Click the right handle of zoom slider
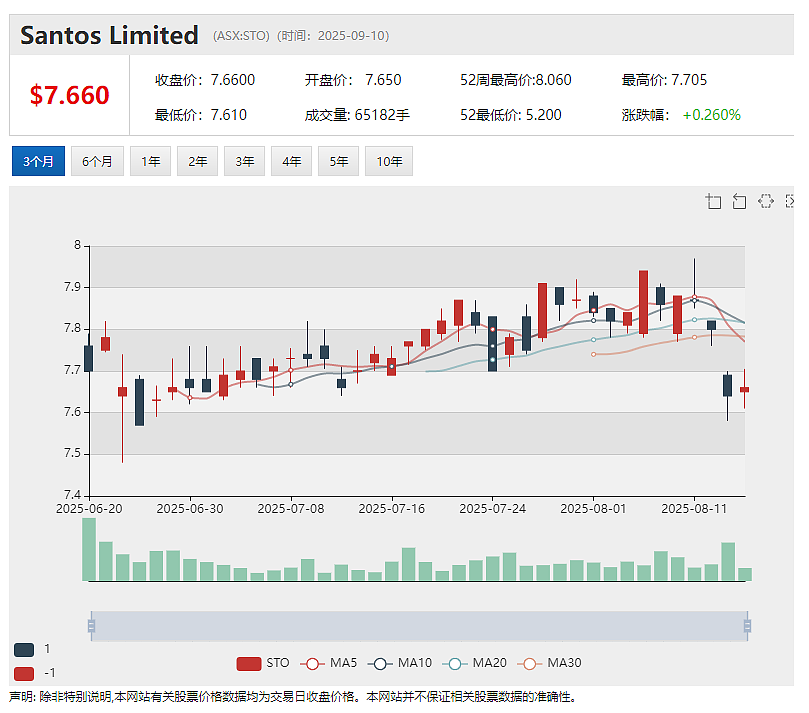The image size is (809, 713). [747, 626]
